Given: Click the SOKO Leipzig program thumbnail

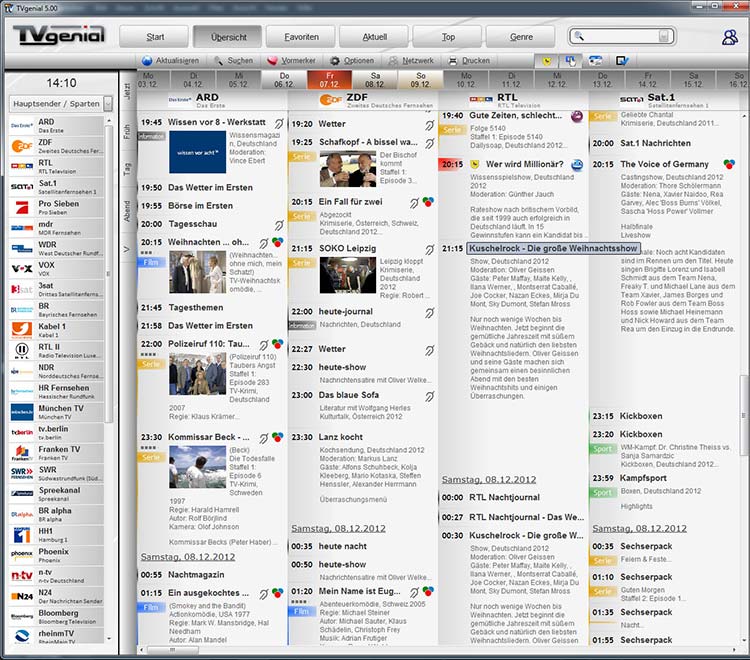Looking at the screenshot, I should [348, 275].
